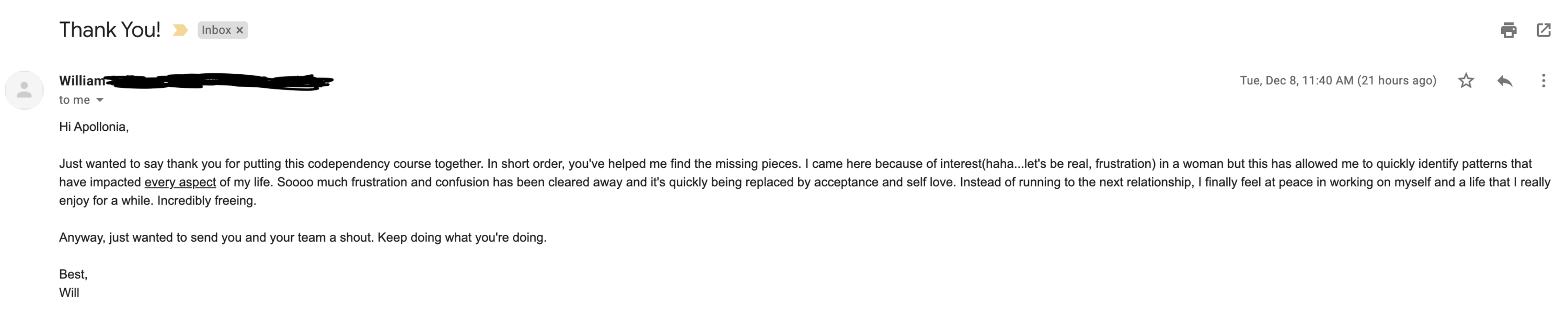Click the 'Keep doing what you're doing' sentence
Viewport: 1568px width, 330px height.
(x=462, y=237)
